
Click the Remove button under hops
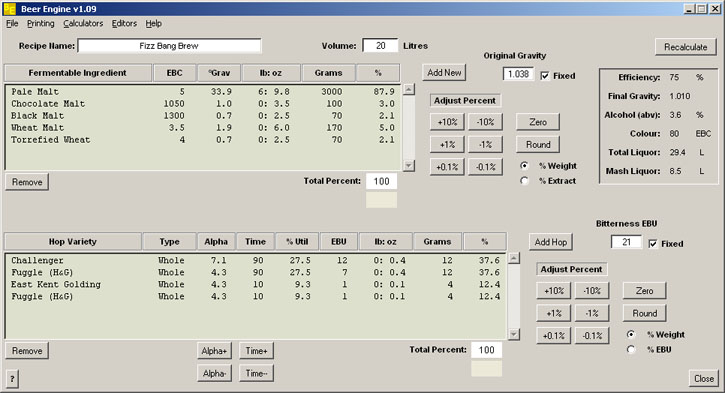tap(27, 351)
